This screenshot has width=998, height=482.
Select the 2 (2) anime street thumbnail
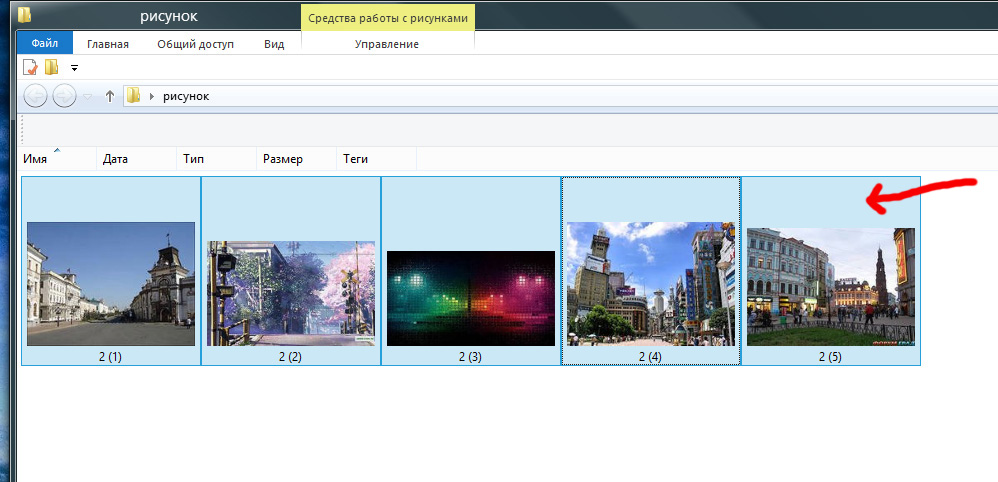[x=291, y=293]
